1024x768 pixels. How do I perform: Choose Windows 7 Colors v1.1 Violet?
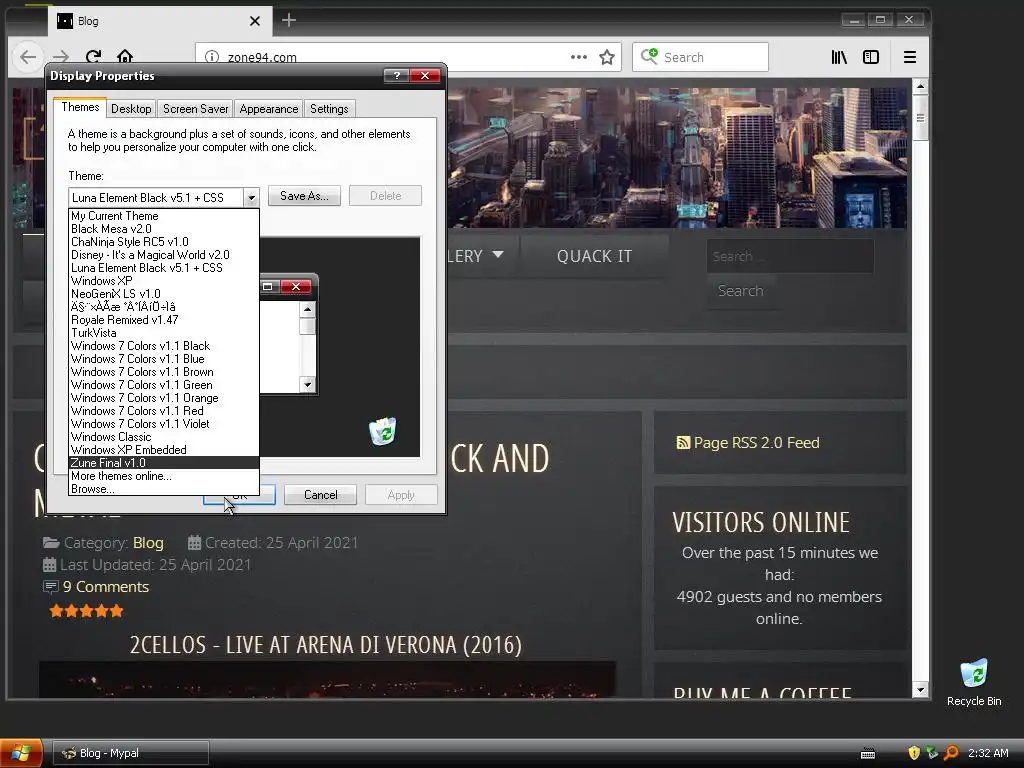(164, 424)
